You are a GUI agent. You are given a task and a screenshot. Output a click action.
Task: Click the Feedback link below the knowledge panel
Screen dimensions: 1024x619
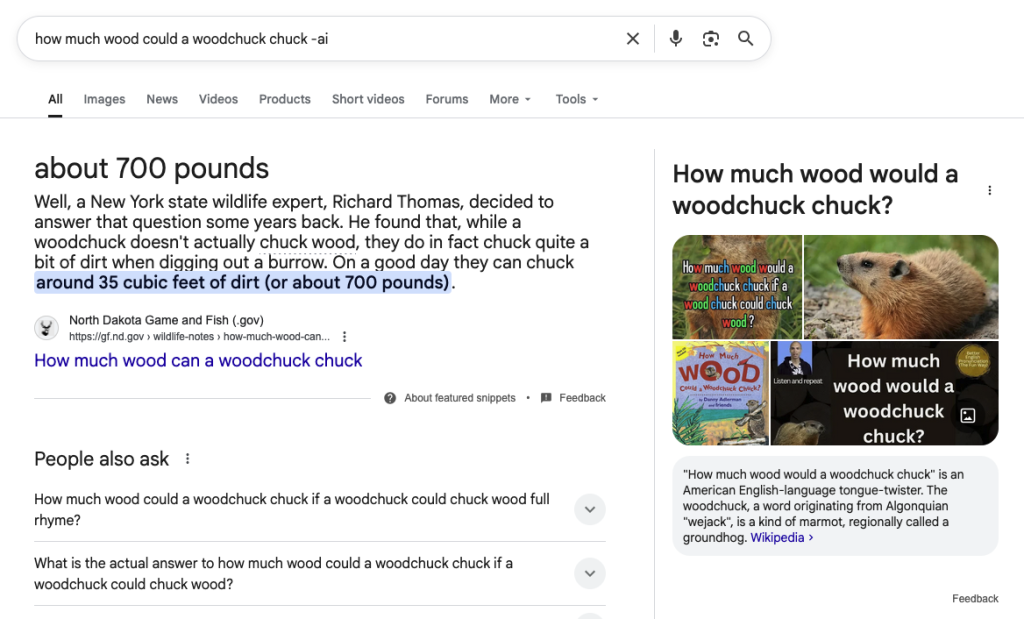coord(975,599)
